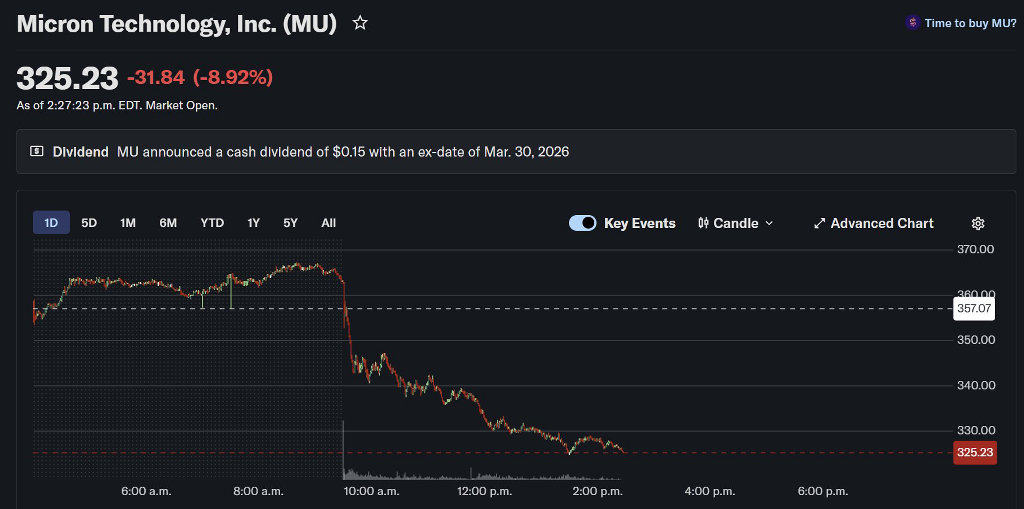Show All time price history
The height and width of the screenshot is (509, 1024).
click(328, 223)
